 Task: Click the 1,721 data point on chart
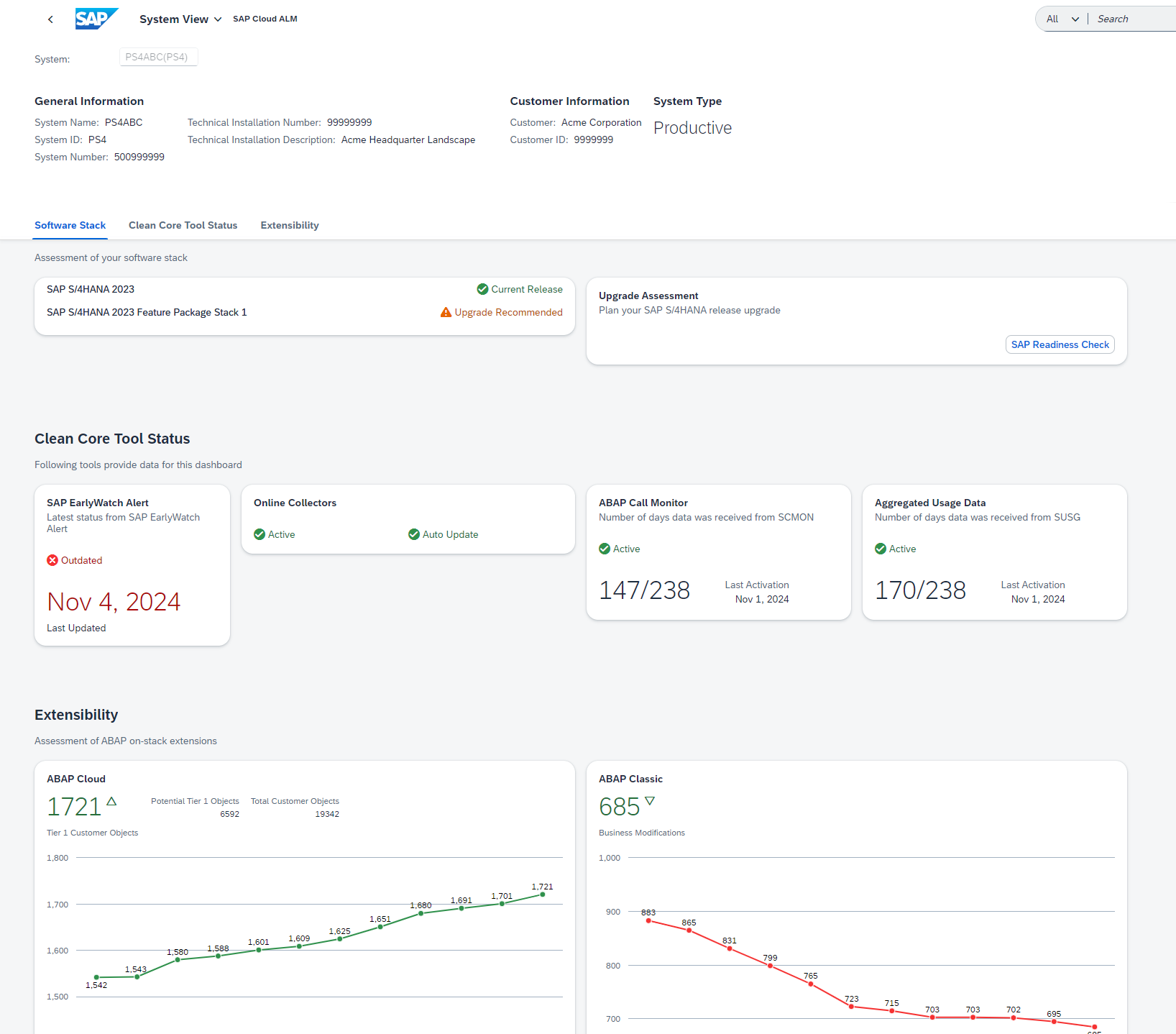point(542,895)
